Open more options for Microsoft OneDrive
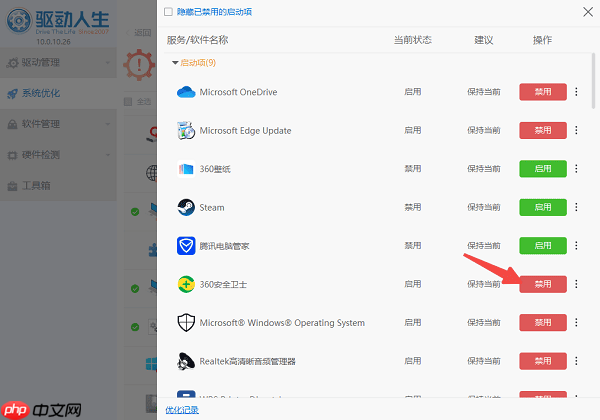Screen dimensions: 600x420 coord(576,92)
